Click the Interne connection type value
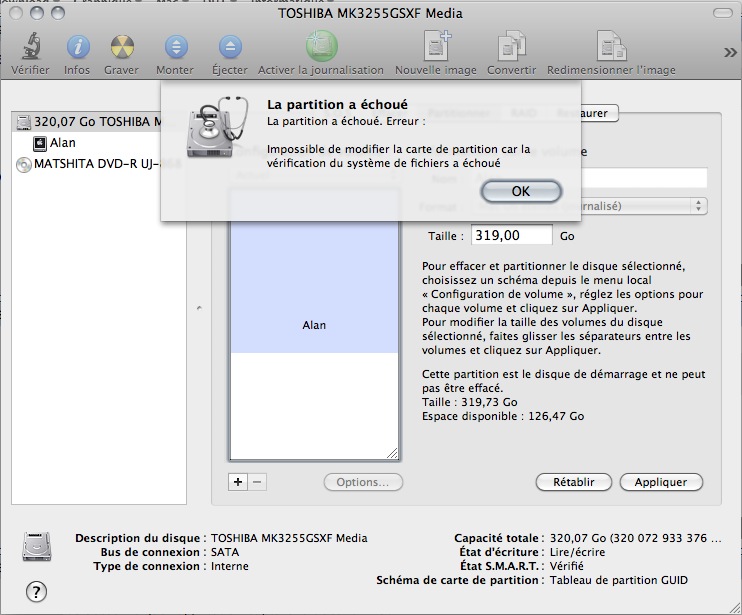742x615 pixels. click(x=230, y=566)
